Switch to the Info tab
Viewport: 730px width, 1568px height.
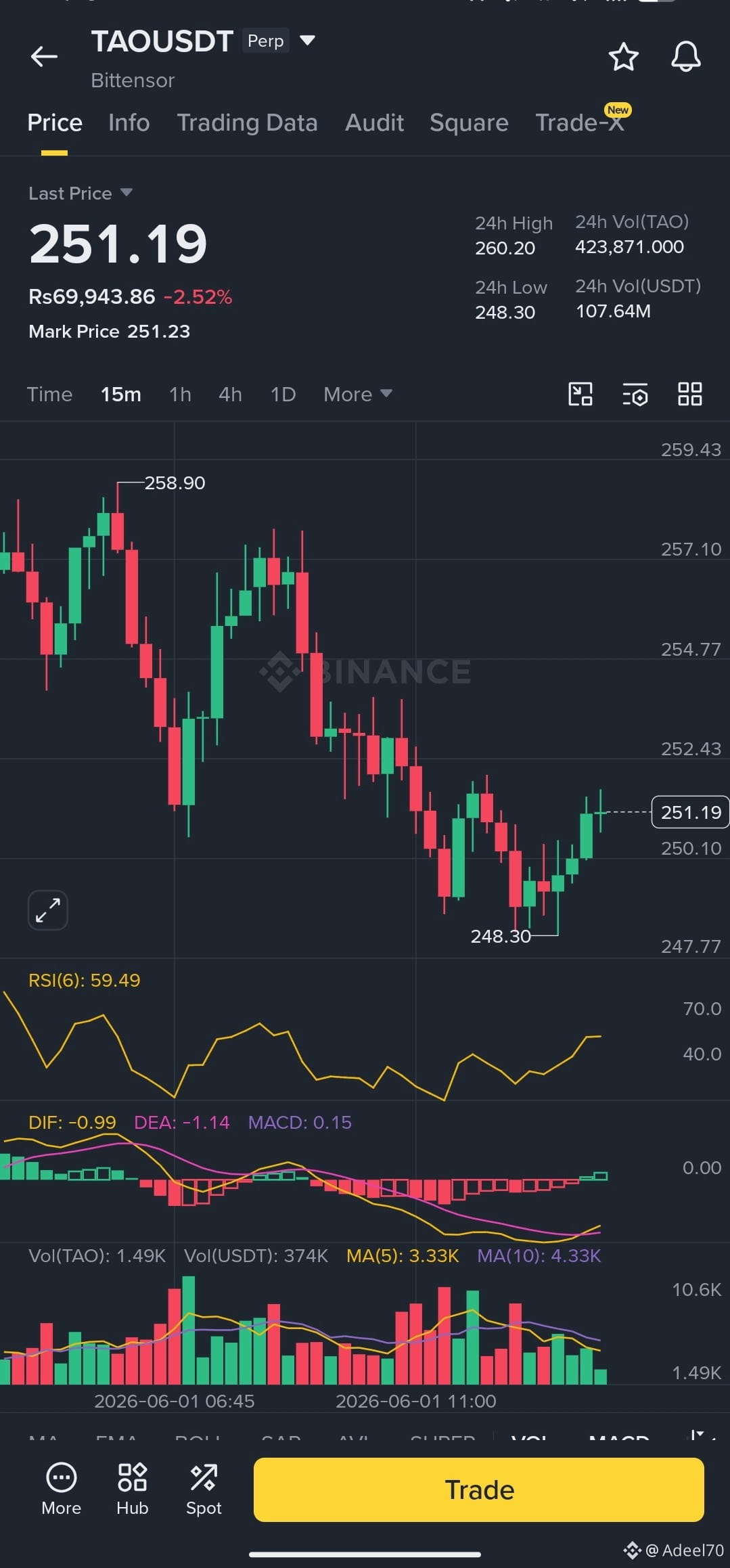pyautogui.click(x=129, y=122)
